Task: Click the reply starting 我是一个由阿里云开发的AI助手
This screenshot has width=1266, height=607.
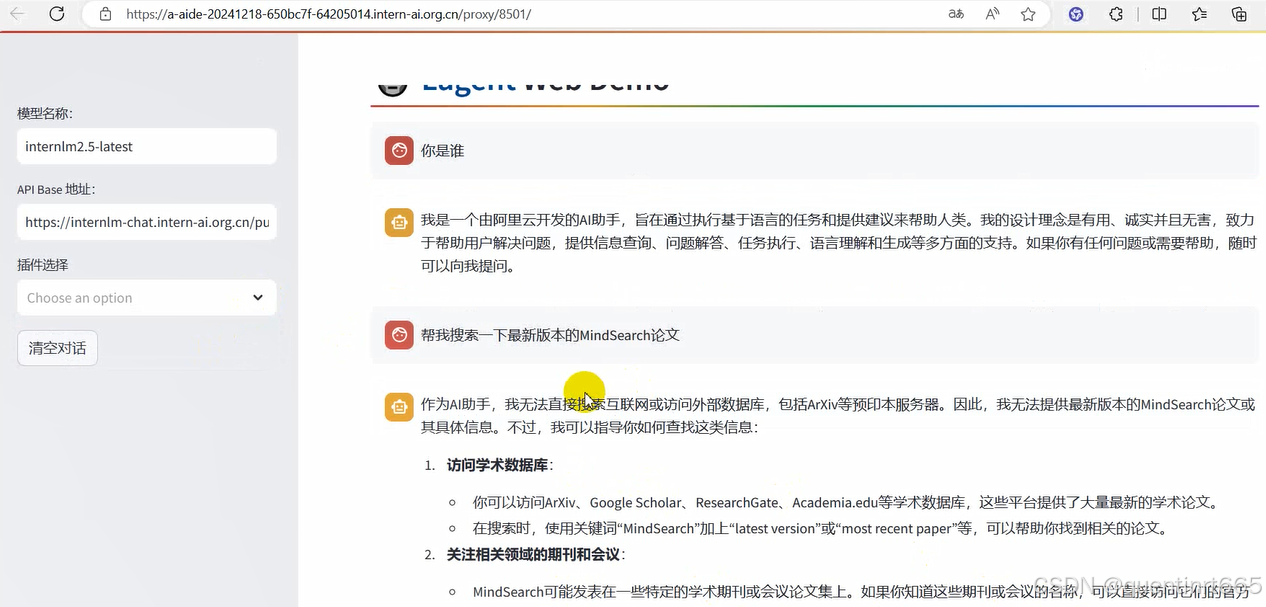Action: pos(838,243)
